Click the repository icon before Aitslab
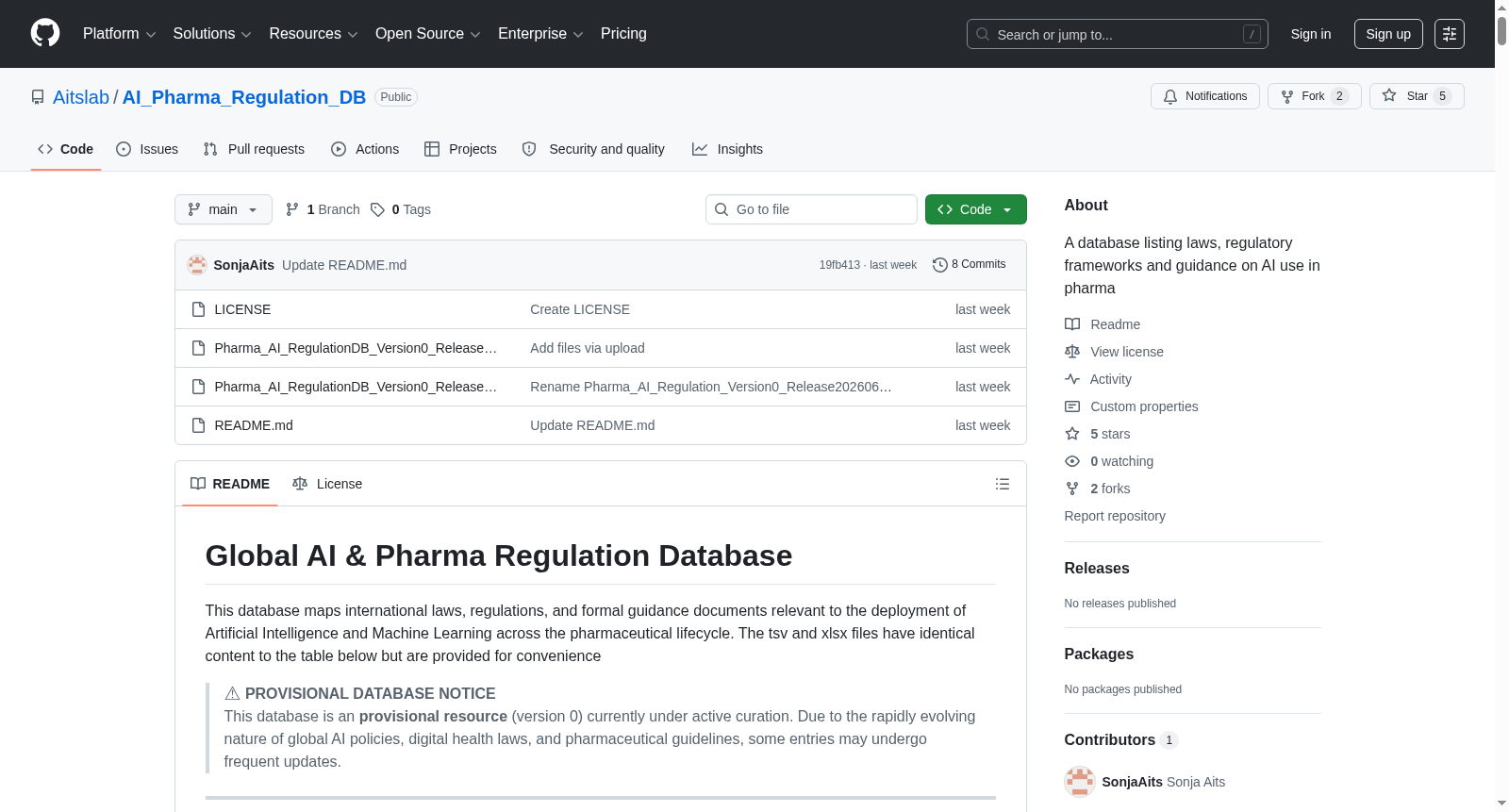Viewport: 1509px width, 812px height. pos(38,97)
